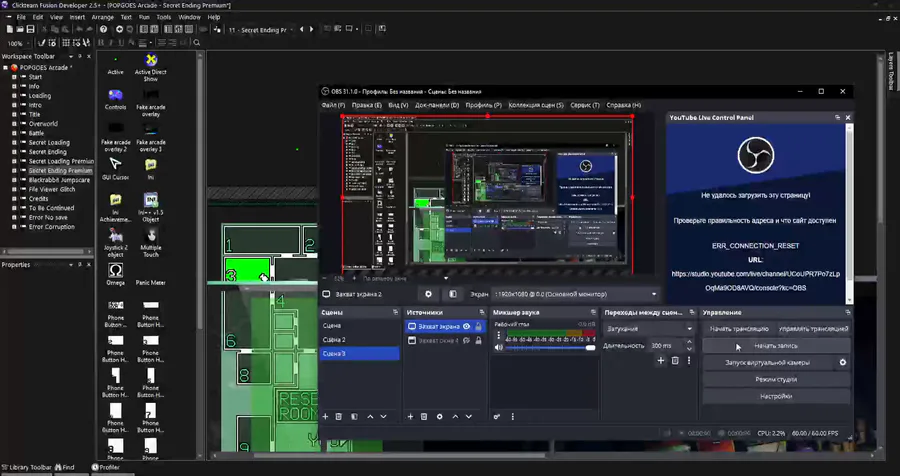Toggle Режим студии in OBS controls
900x476 pixels.
tap(776, 380)
